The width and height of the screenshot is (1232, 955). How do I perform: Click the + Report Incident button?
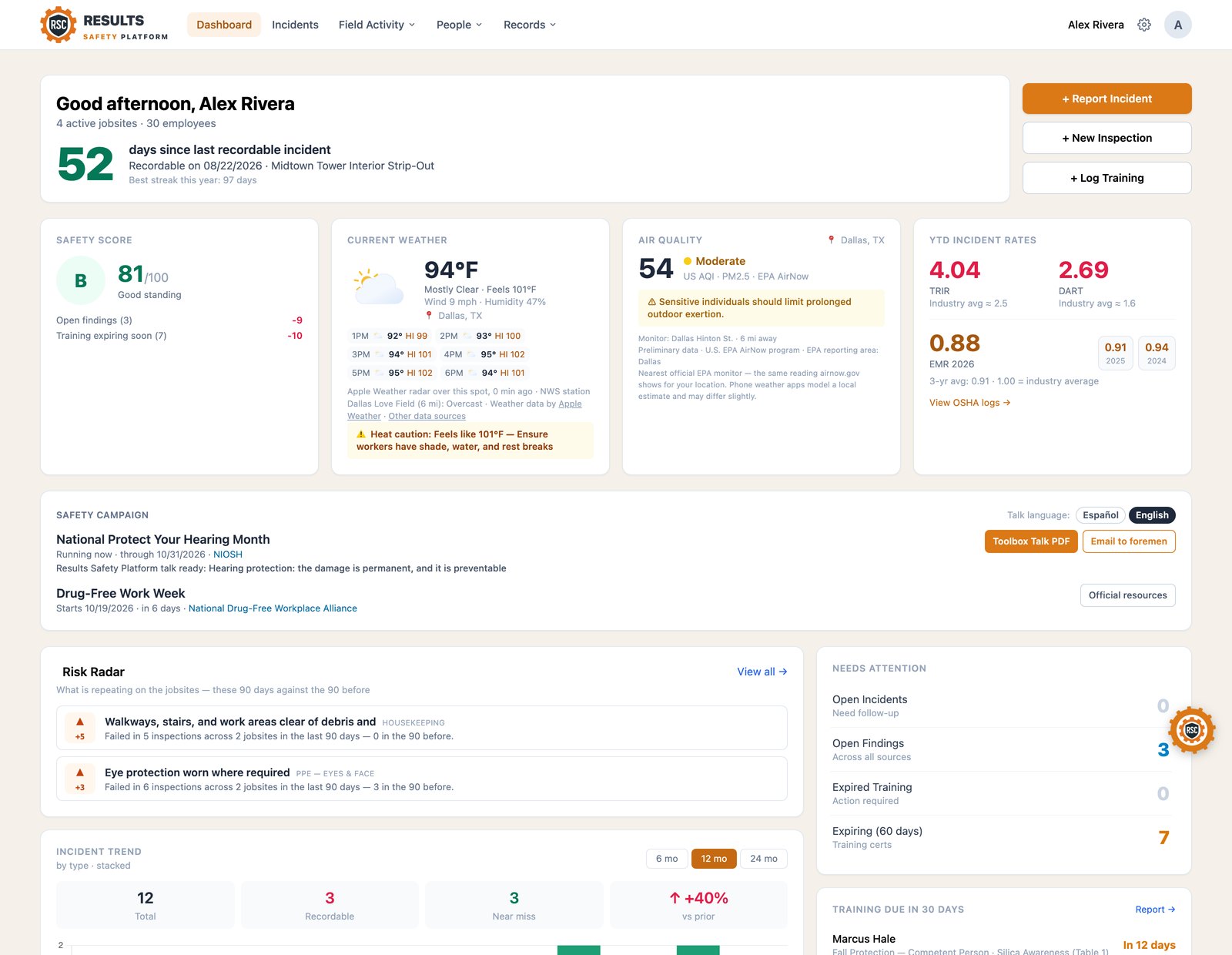coord(1107,99)
